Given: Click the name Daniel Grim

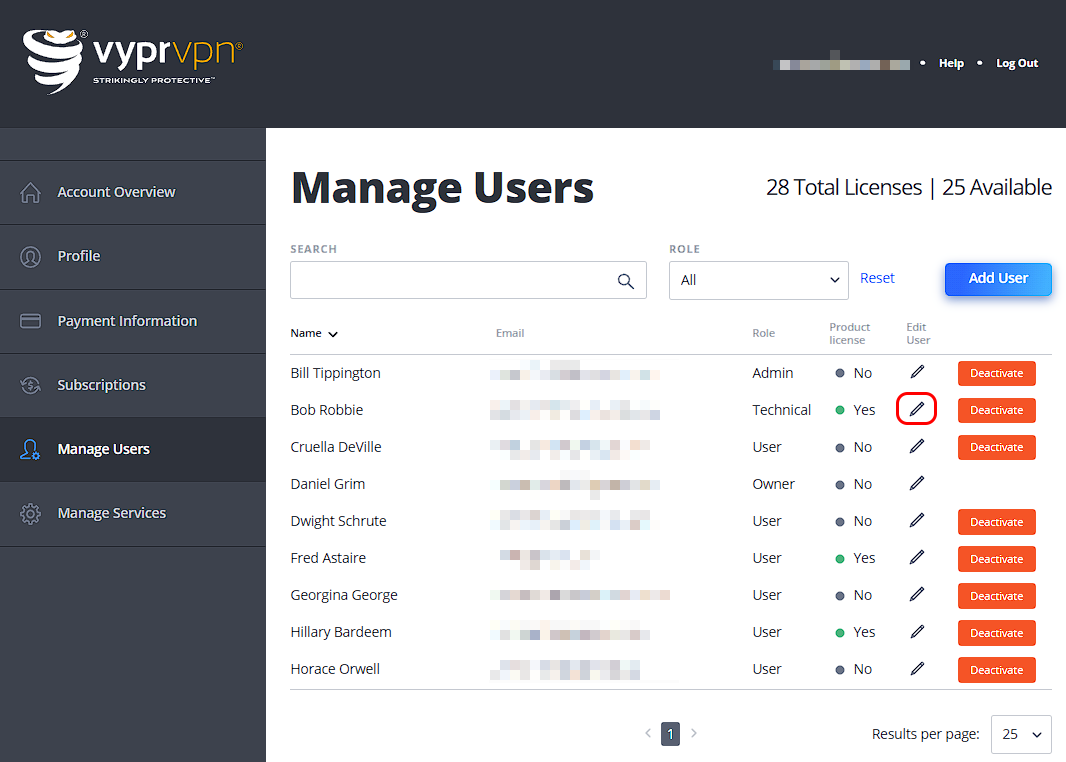Looking at the screenshot, I should point(328,484).
